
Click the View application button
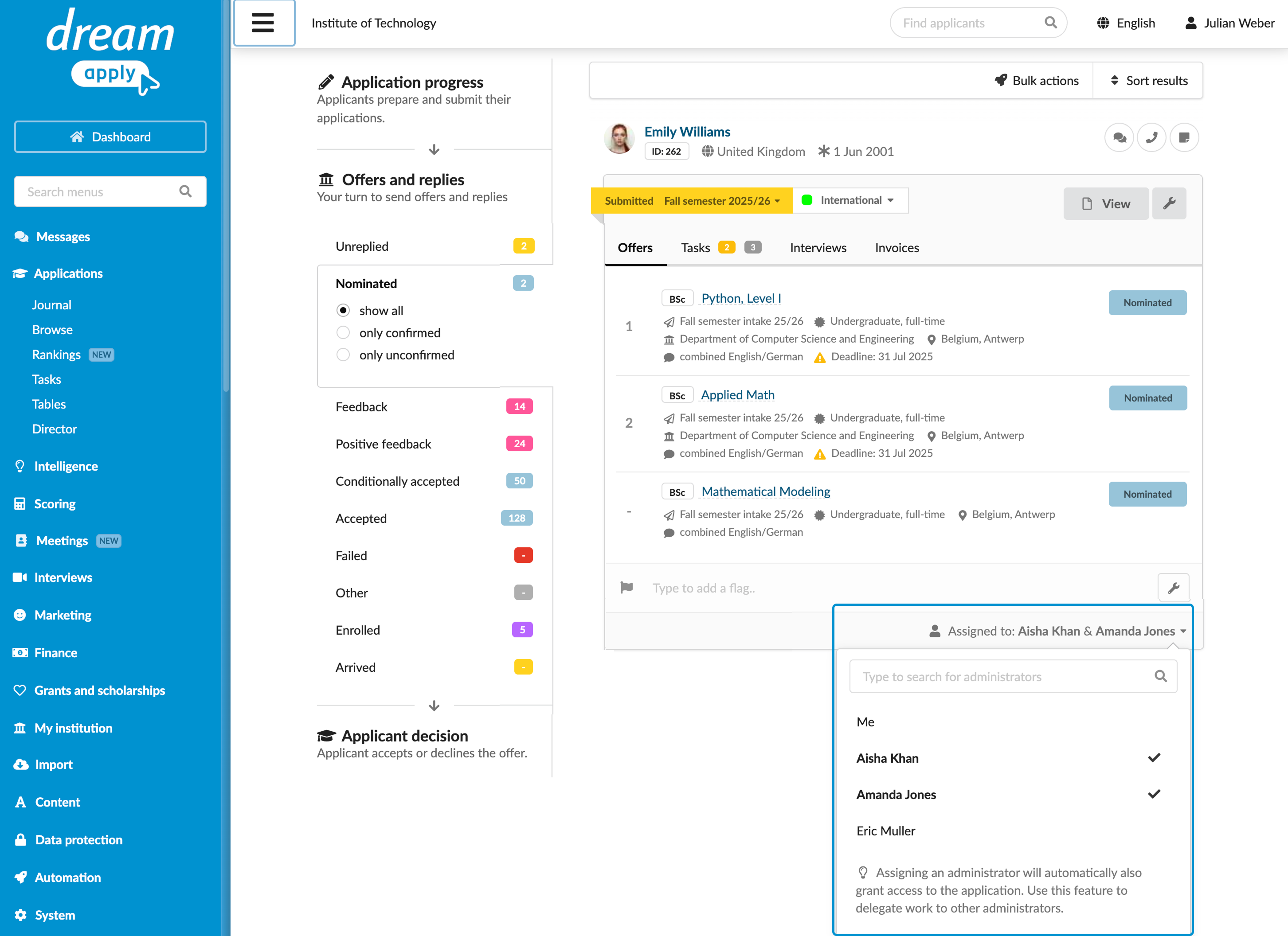click(x=1106, y=203)
